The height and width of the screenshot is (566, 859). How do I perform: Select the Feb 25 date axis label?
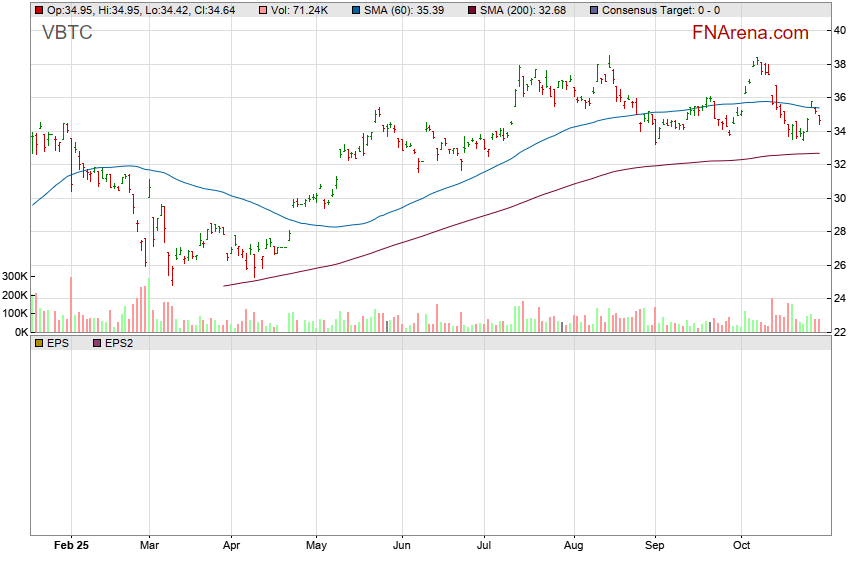(x=71, y=547)
